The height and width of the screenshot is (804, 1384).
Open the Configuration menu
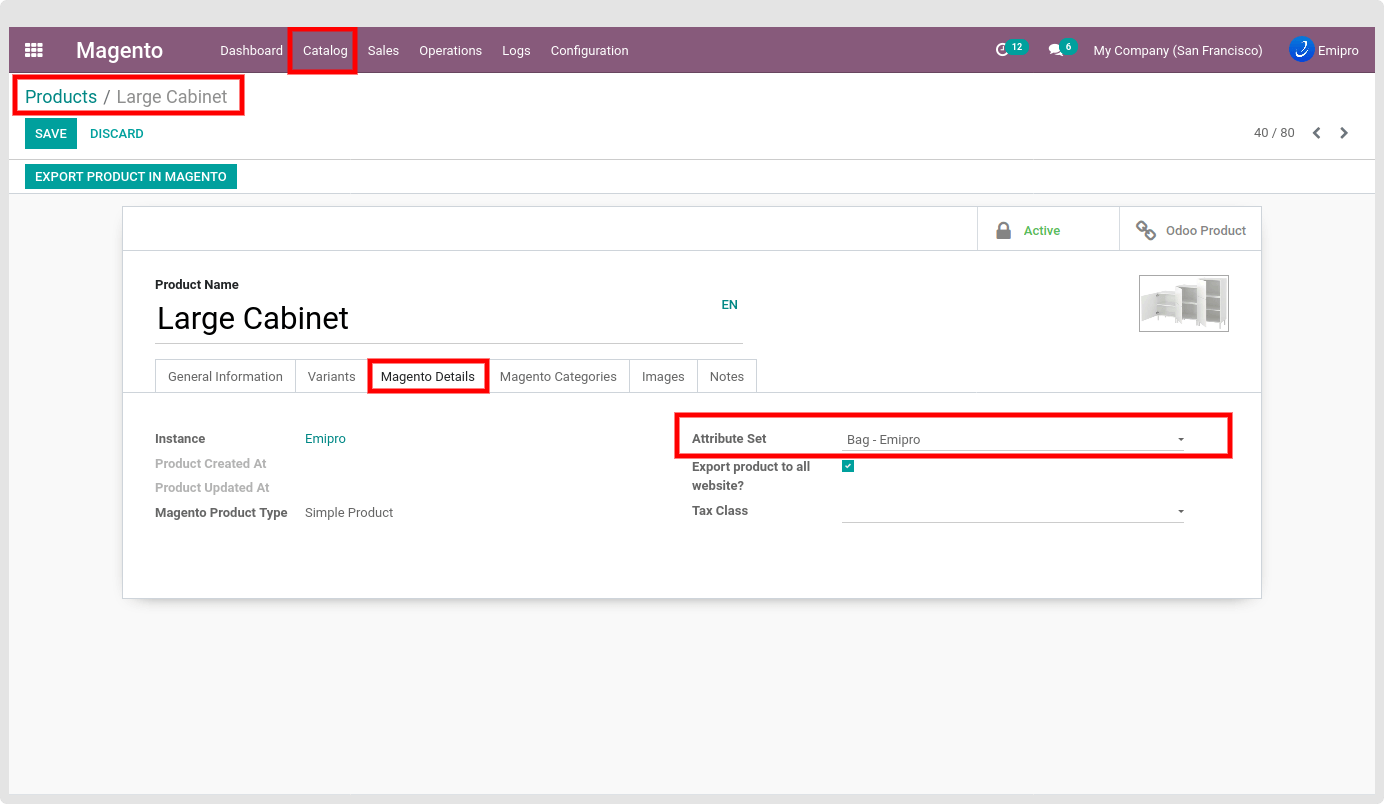click(x=590, y=50)
